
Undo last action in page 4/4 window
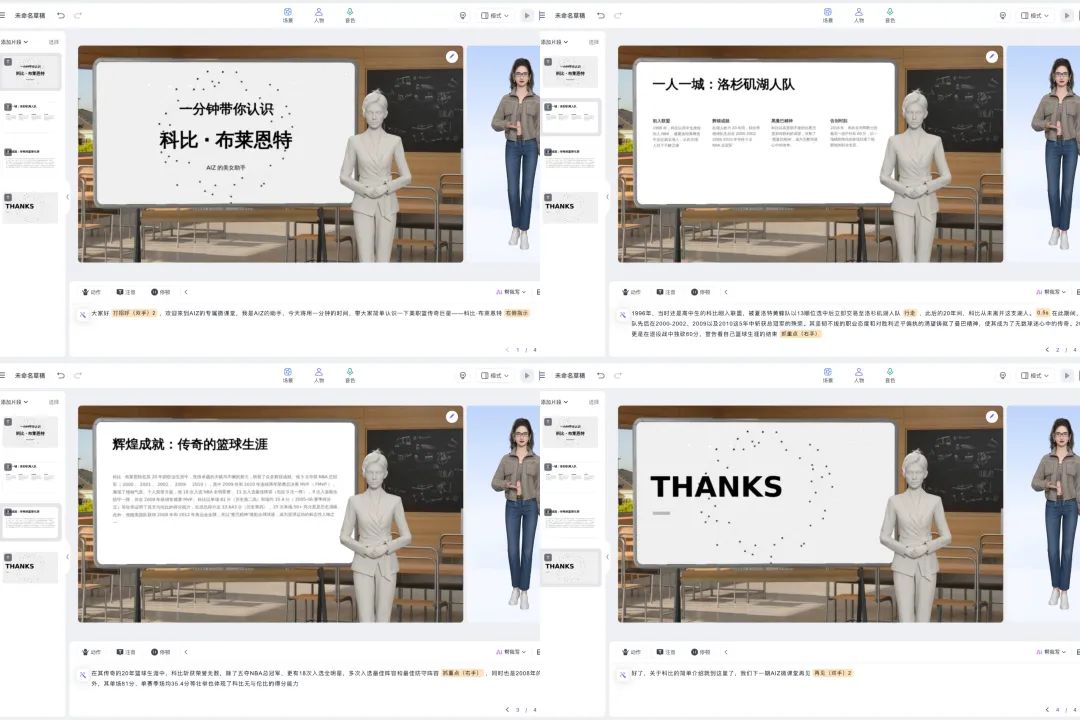click(x=601, y=376)
